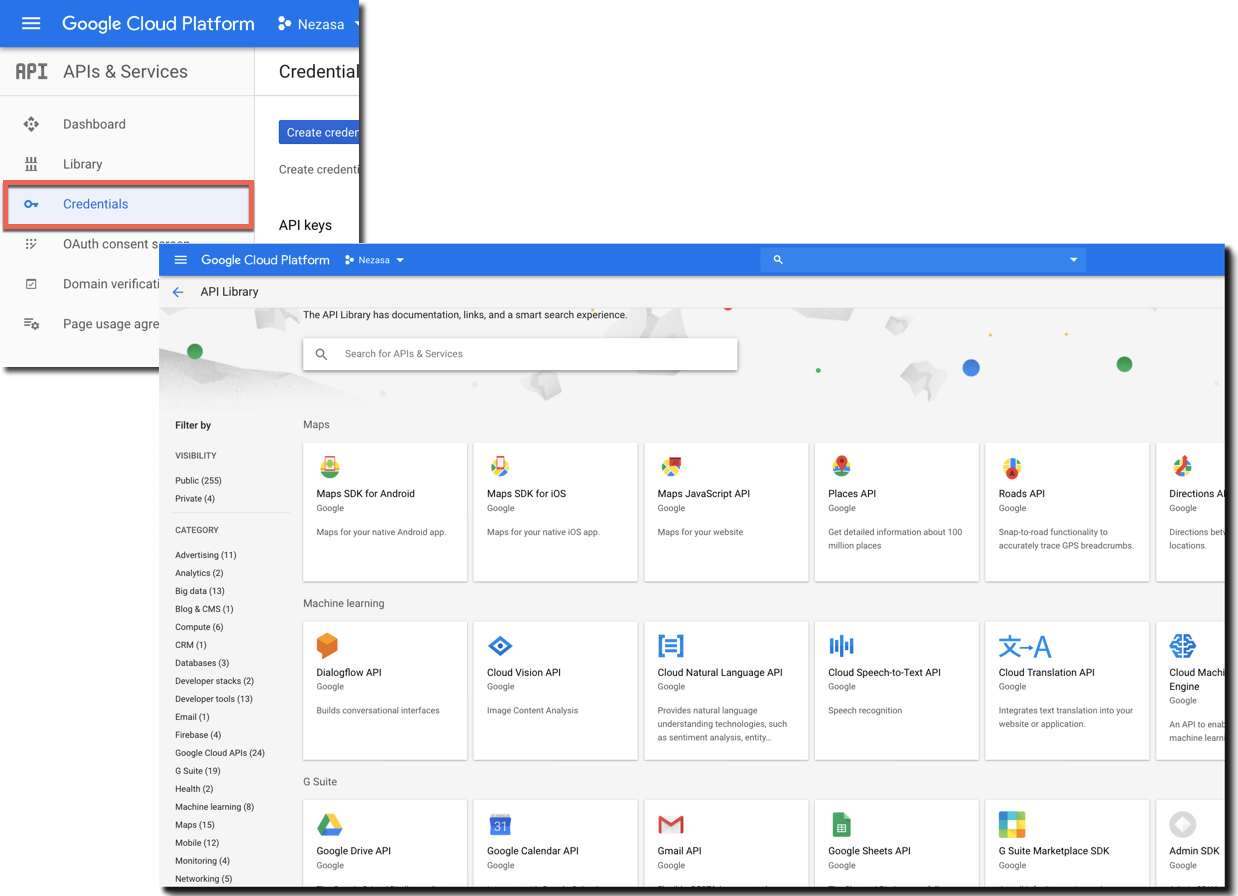Click the Maps SDK for iOS icon

pyautogui.click(x=500, y=466)
